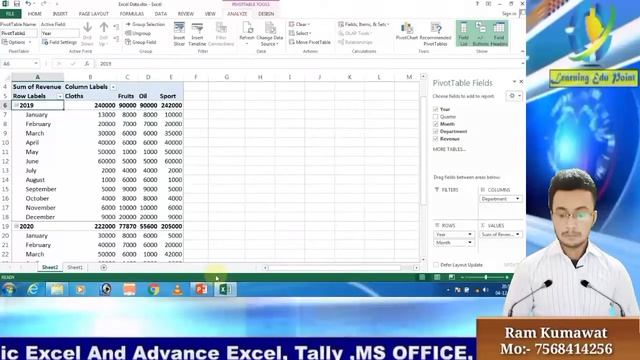
Task: Open the FORMULAS tab
Action: pyautogui.click(x=131, y=14)
